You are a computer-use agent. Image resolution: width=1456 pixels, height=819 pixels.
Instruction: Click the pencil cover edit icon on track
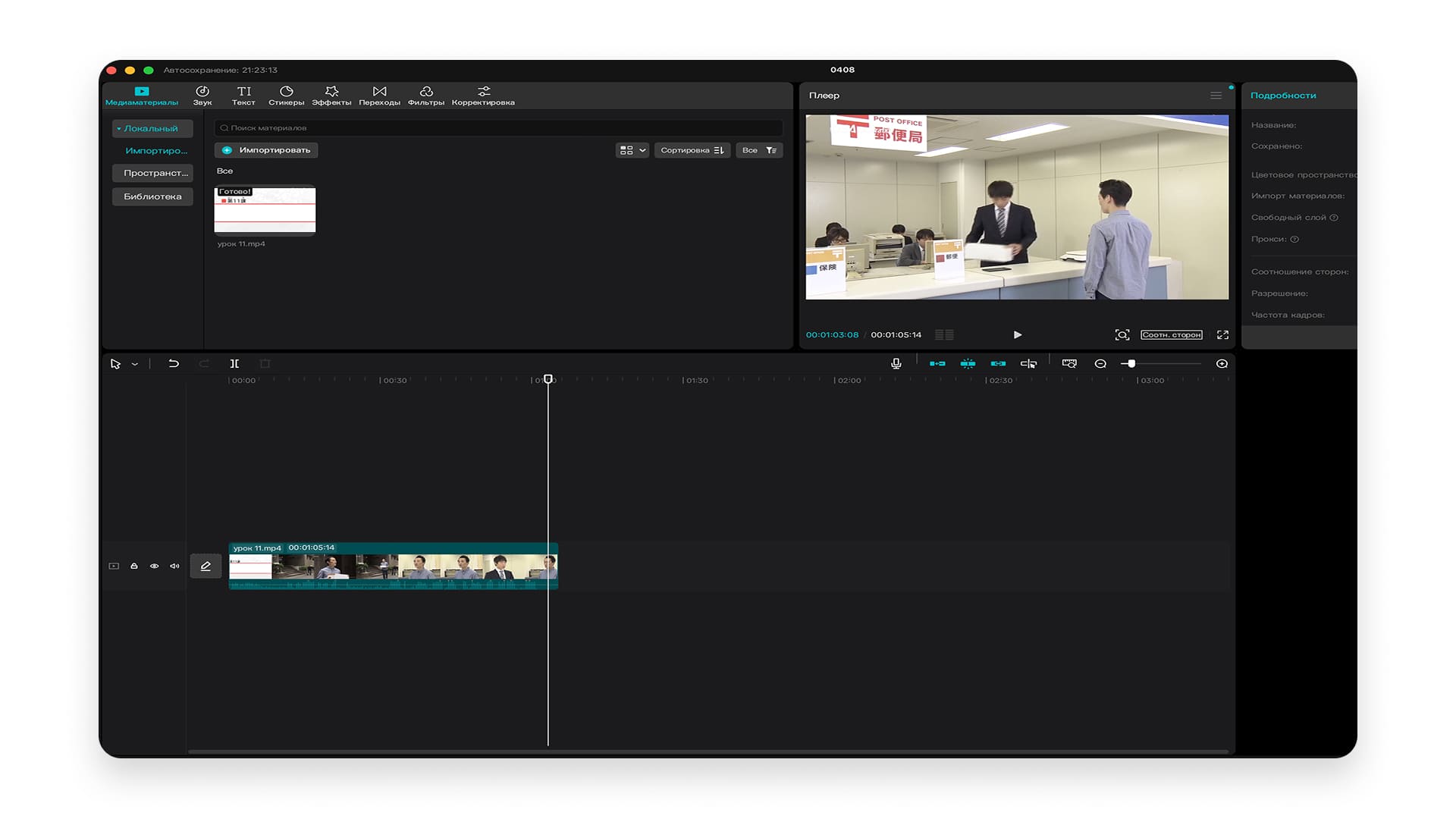click(x=206, y=566)
